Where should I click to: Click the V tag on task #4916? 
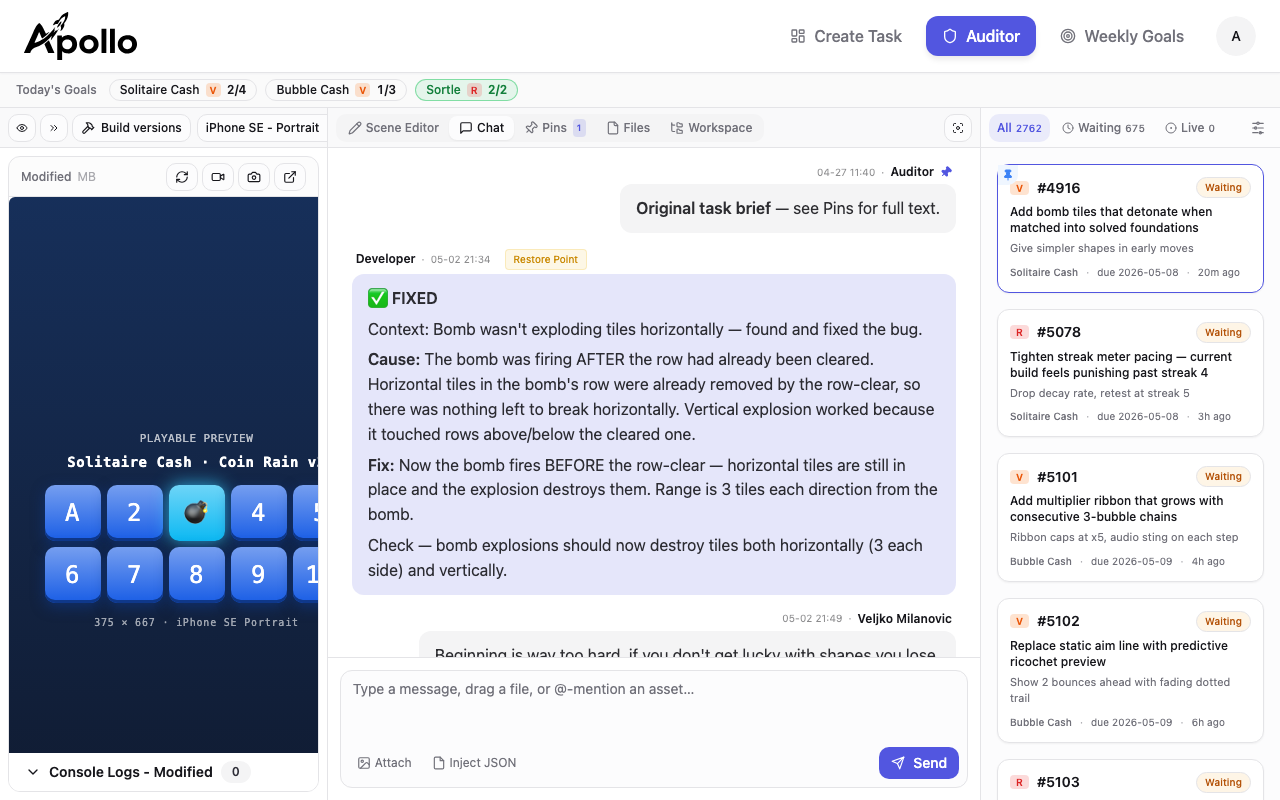pyautogui.click(x=1019, y=188)
